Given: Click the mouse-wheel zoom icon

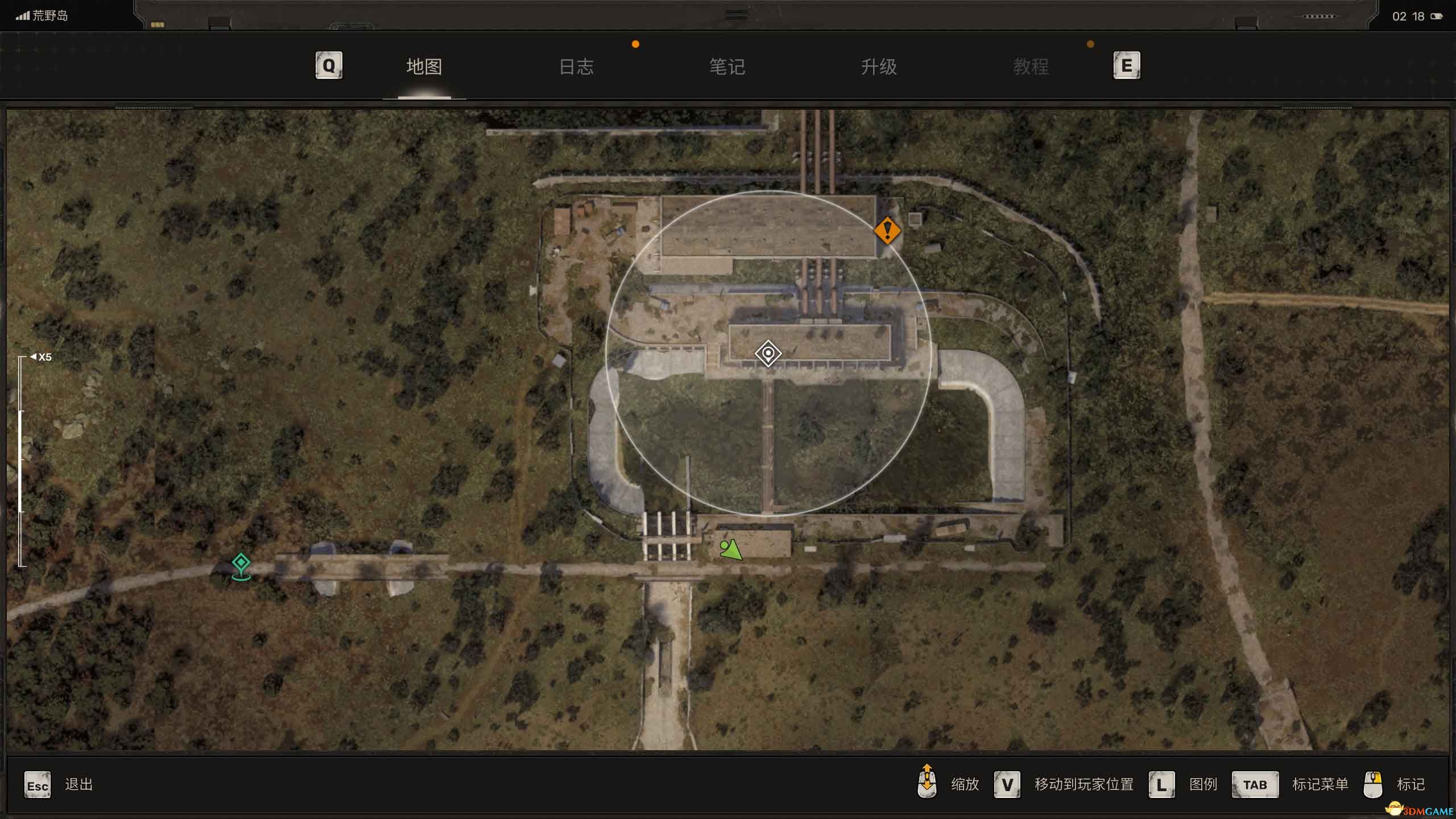Looking at the screenshot, I should [x=927, y=781].
